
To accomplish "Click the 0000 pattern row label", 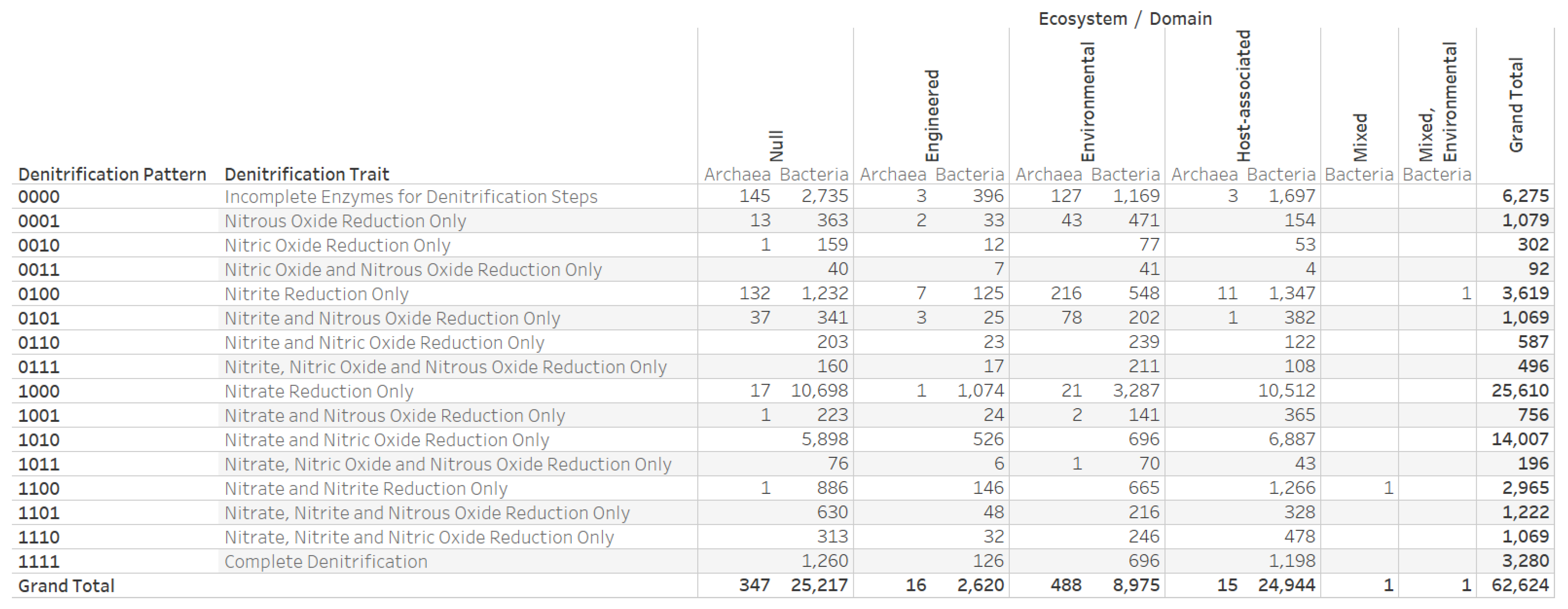I will pos(39,197).
